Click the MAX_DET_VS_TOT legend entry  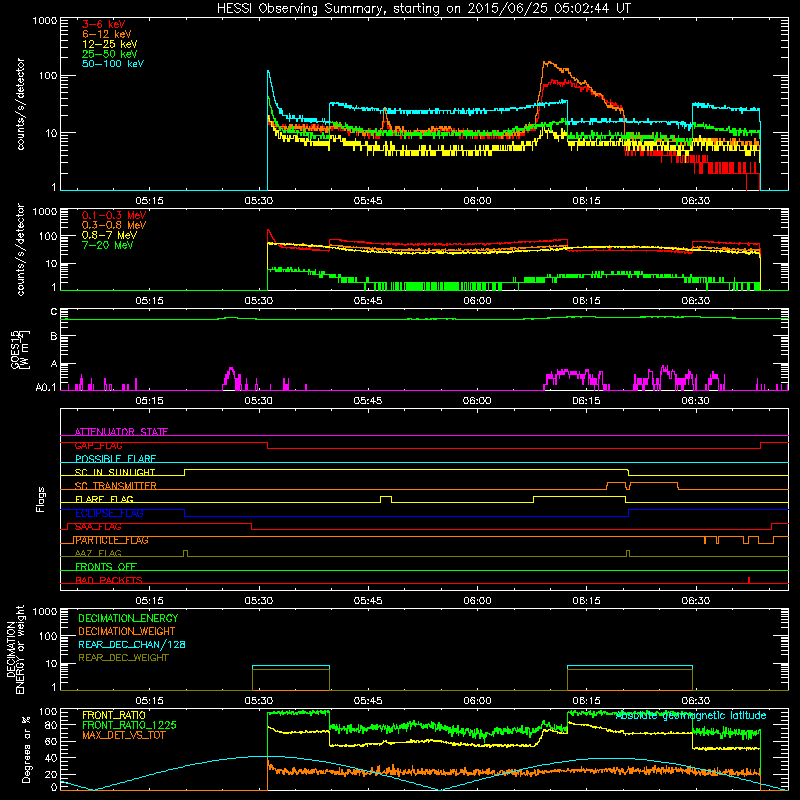123,735
